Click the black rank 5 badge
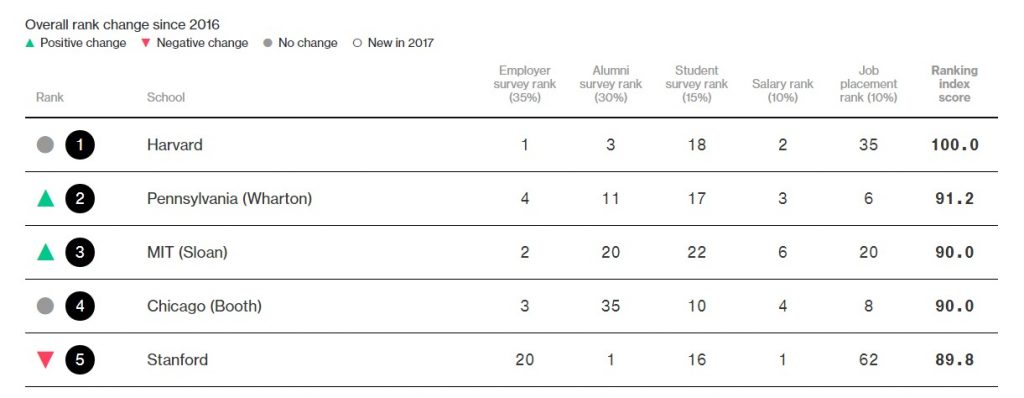This screenshot has width=1024, height=398. pos(80,359)
